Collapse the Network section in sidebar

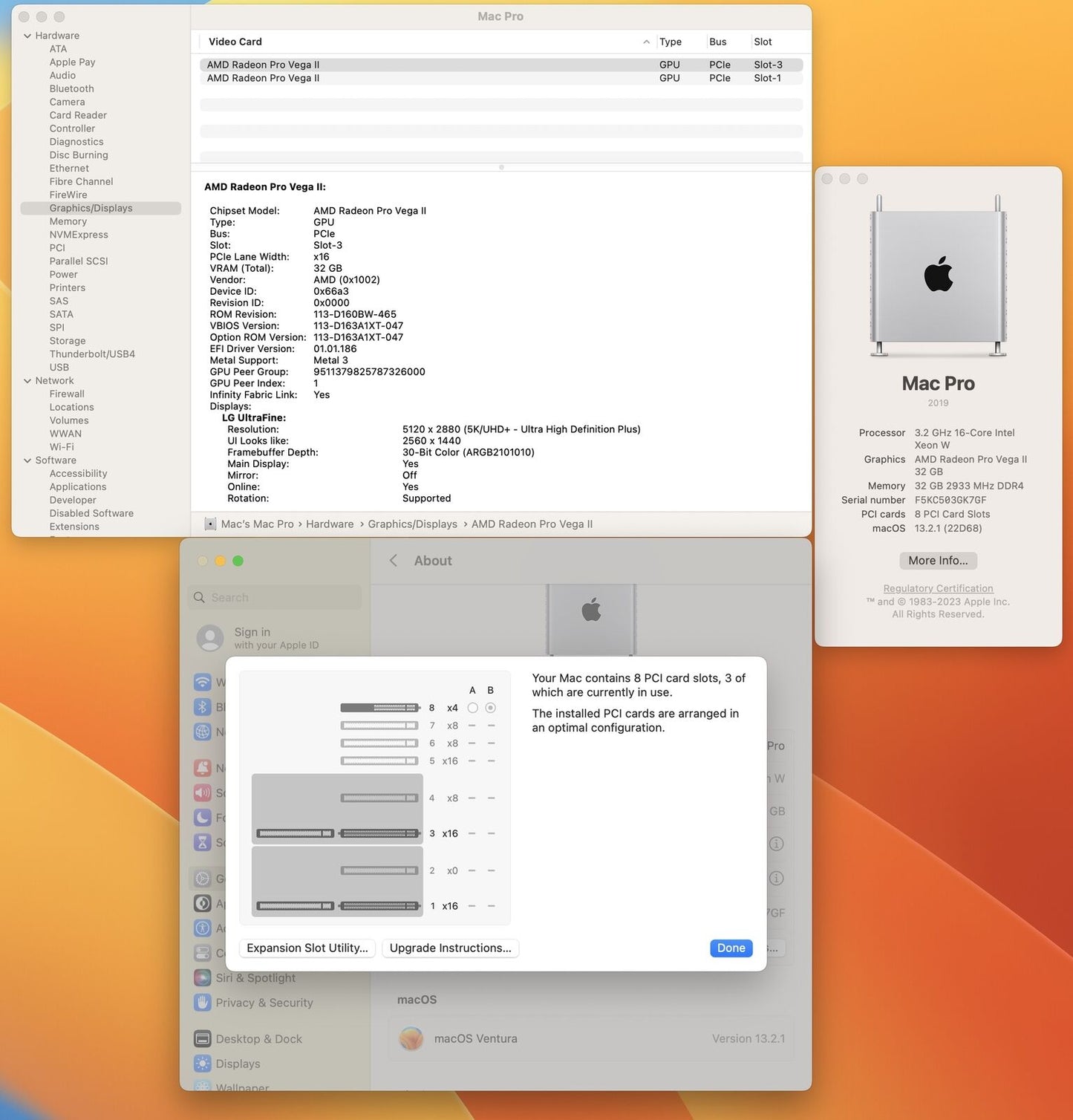click(x=27, y=381)
